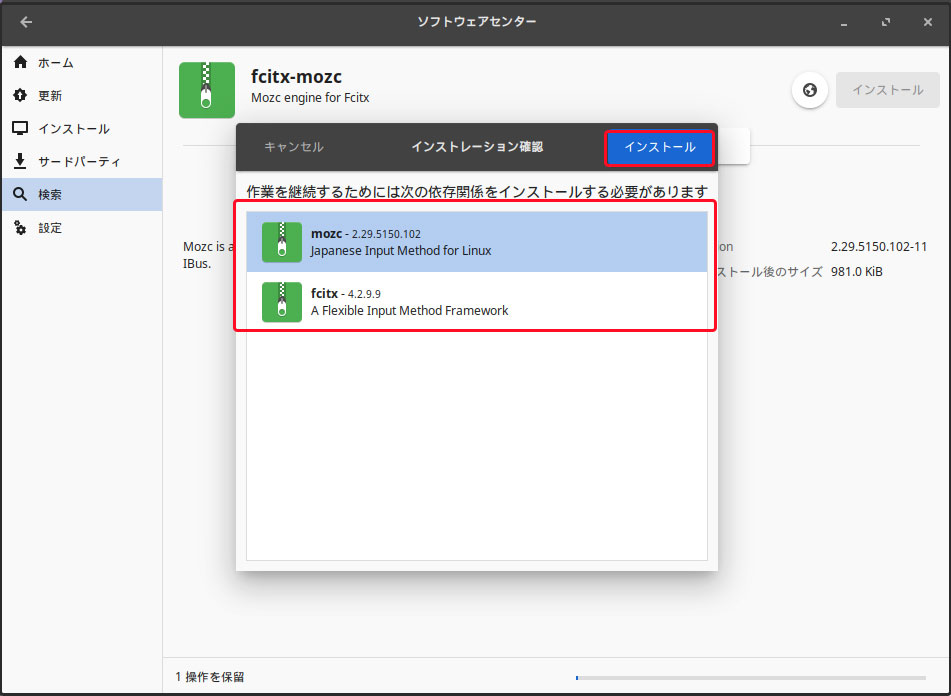
Task: Open 設定 from the sidebar
Action: [x=50, y=228]
